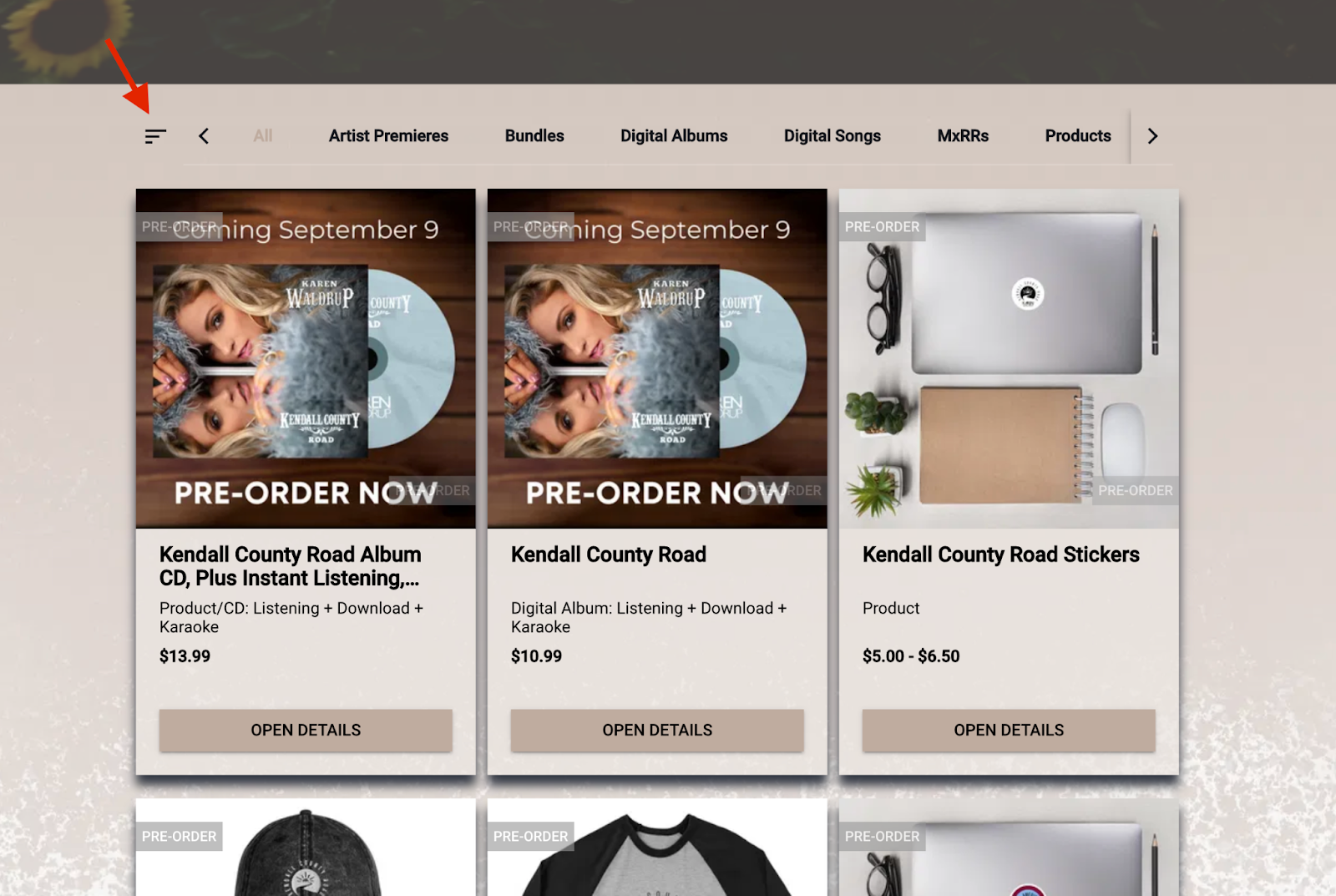Click the right chevron to scroll tabs forward
1336x896 pixels.
pos(1152,136)
